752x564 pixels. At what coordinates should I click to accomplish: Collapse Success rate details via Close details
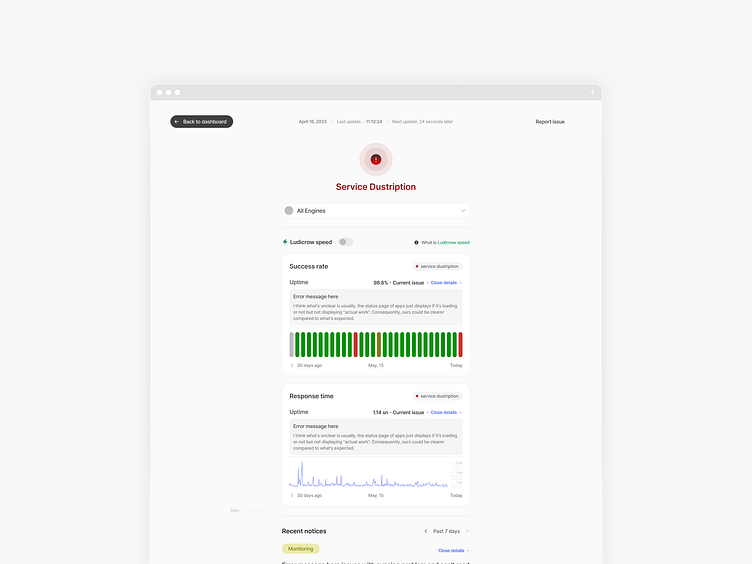click(446, 283)
